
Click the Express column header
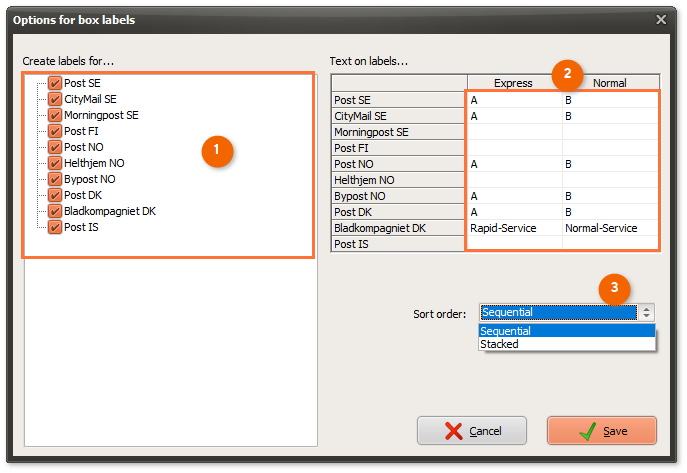[x=513, y=83]
